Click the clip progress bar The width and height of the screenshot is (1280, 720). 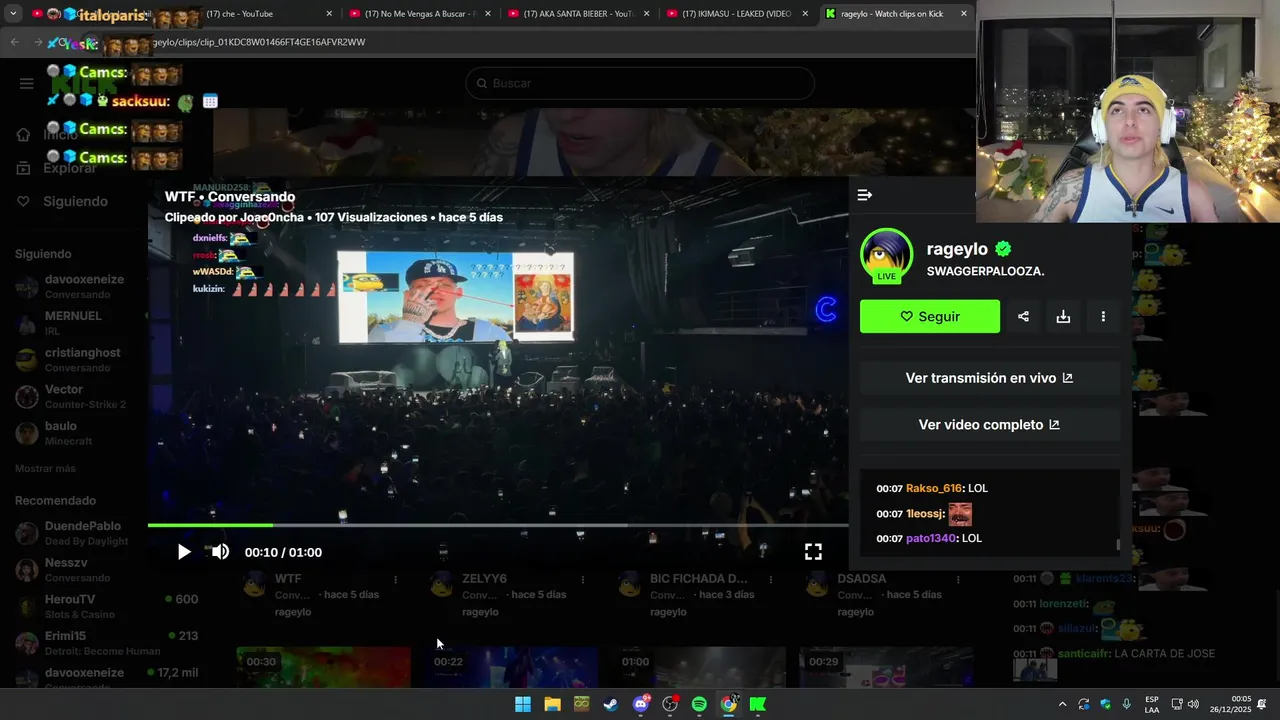(498, 525)
